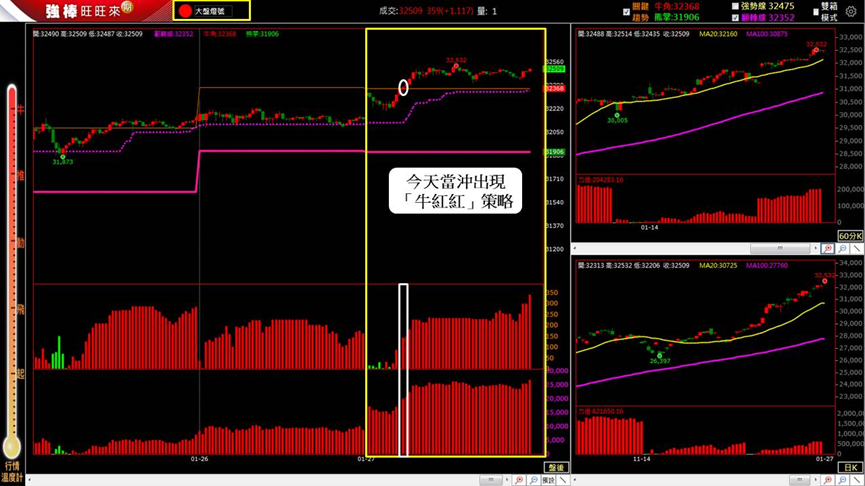The image size is (865, 486).
Task: Click the 26,397 low marker on 日K chart
Action: [660, 361]
